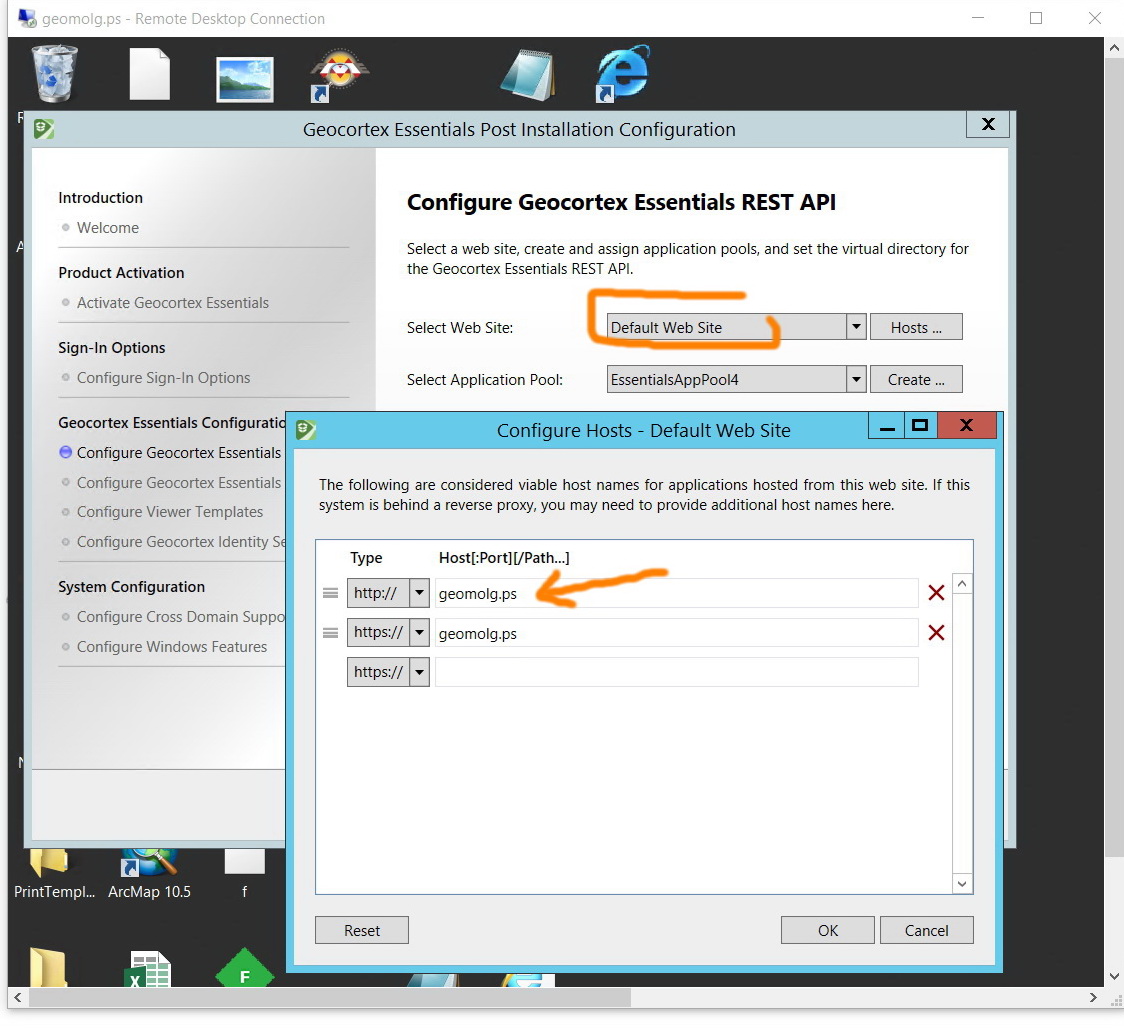Click drag handle of https:// geomolg.ps row
The height and width of the screenshot is (1029, 1124).
point(330,633)
